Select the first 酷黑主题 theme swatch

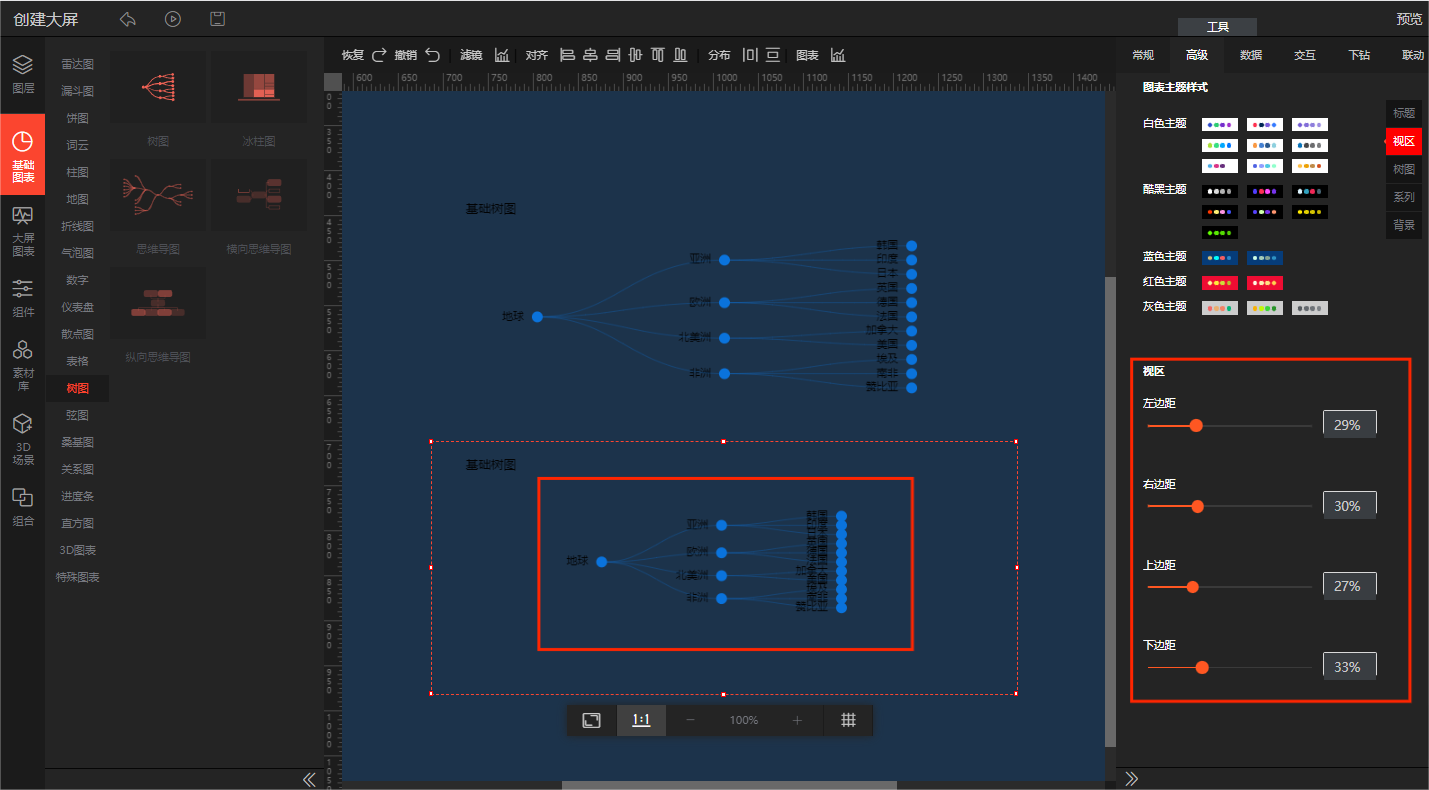tap(1220, 191)
